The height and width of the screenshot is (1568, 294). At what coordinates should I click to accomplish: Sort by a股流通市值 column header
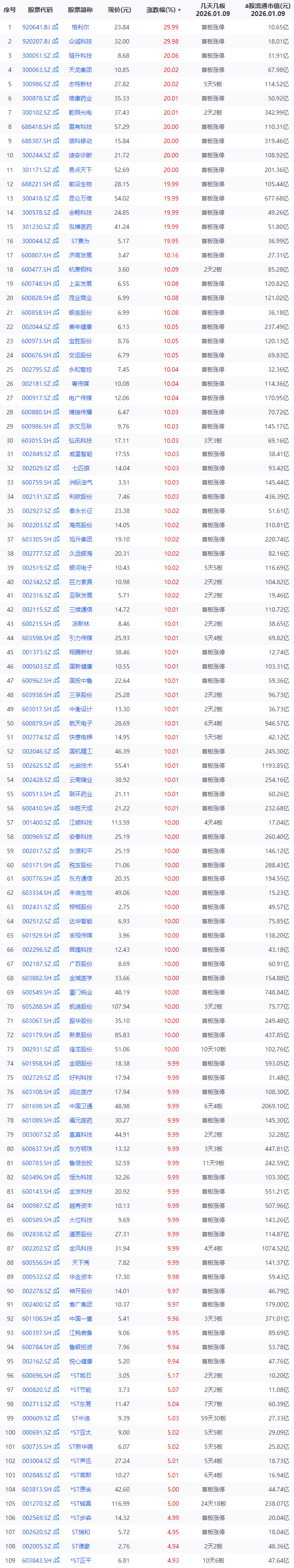tap(267, 10)
